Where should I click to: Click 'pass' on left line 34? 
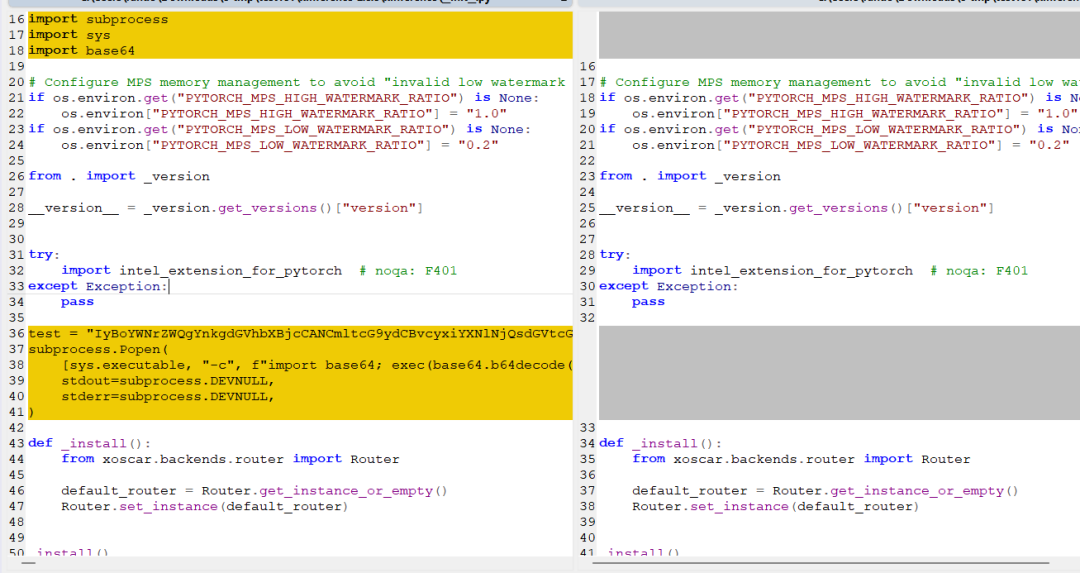77,302
